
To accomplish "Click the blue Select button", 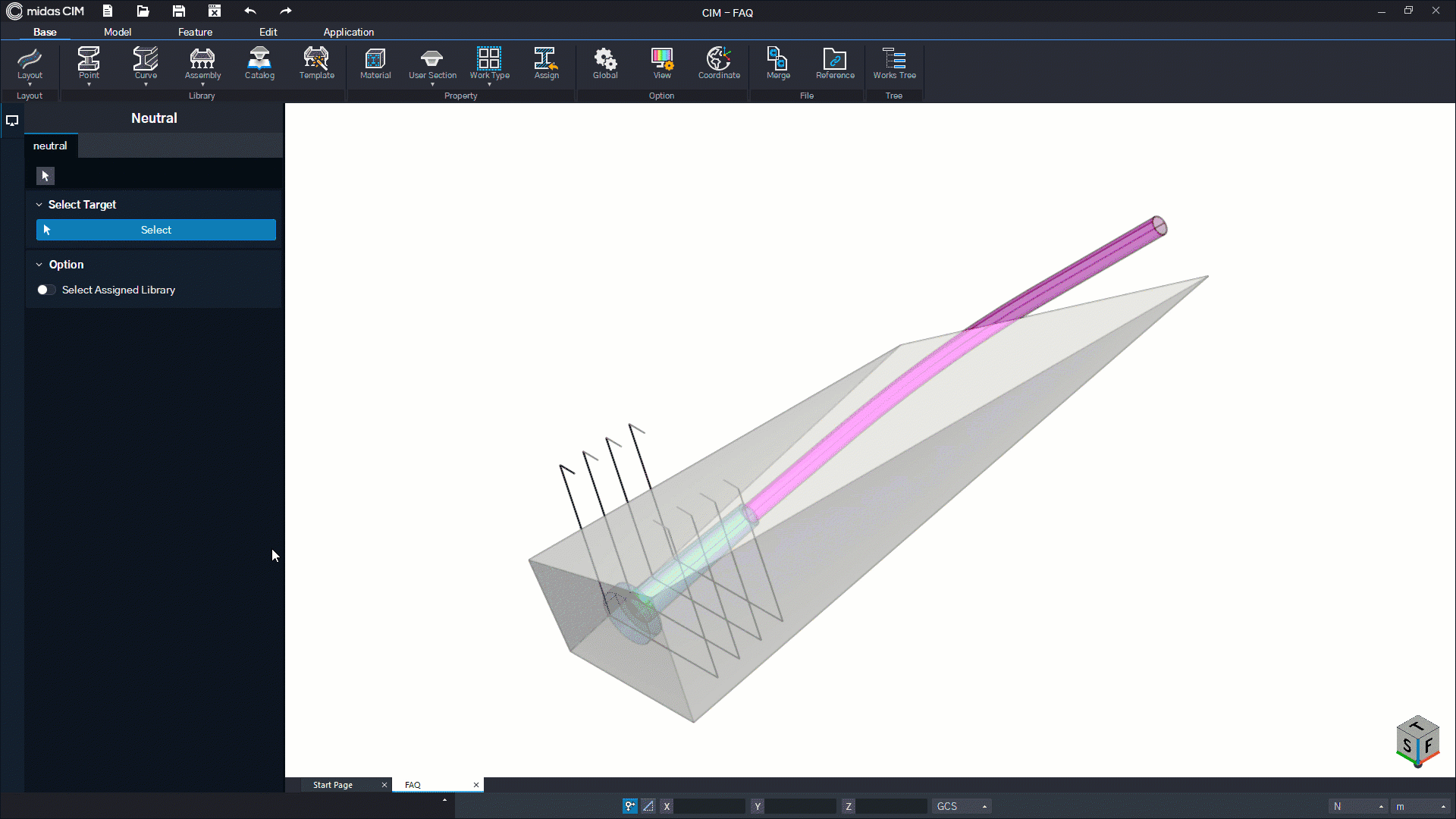I will point(156,230).
